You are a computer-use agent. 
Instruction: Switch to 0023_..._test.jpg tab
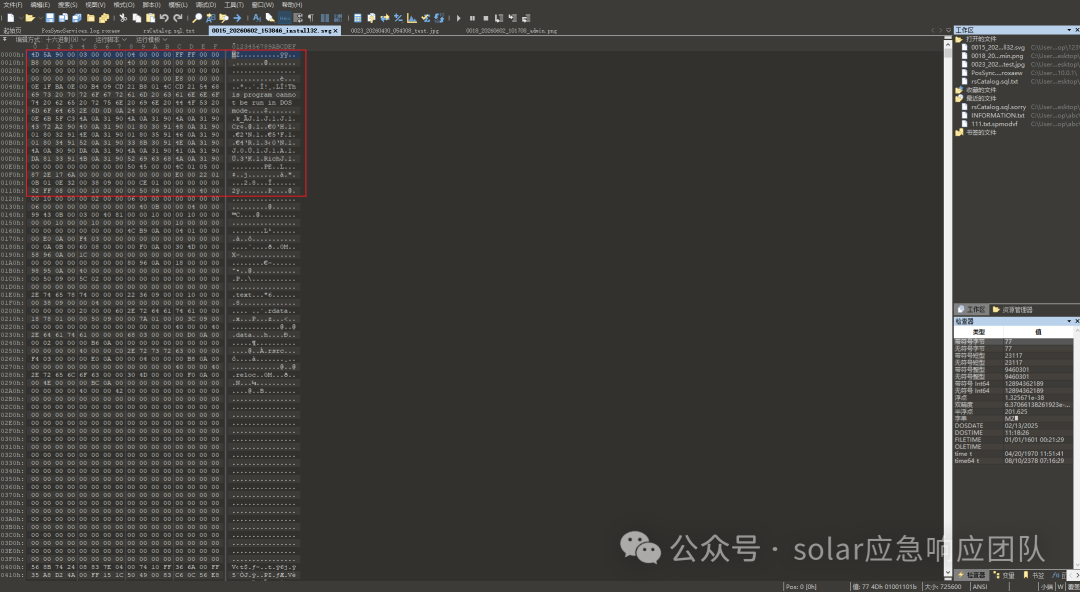coord(395,30)
